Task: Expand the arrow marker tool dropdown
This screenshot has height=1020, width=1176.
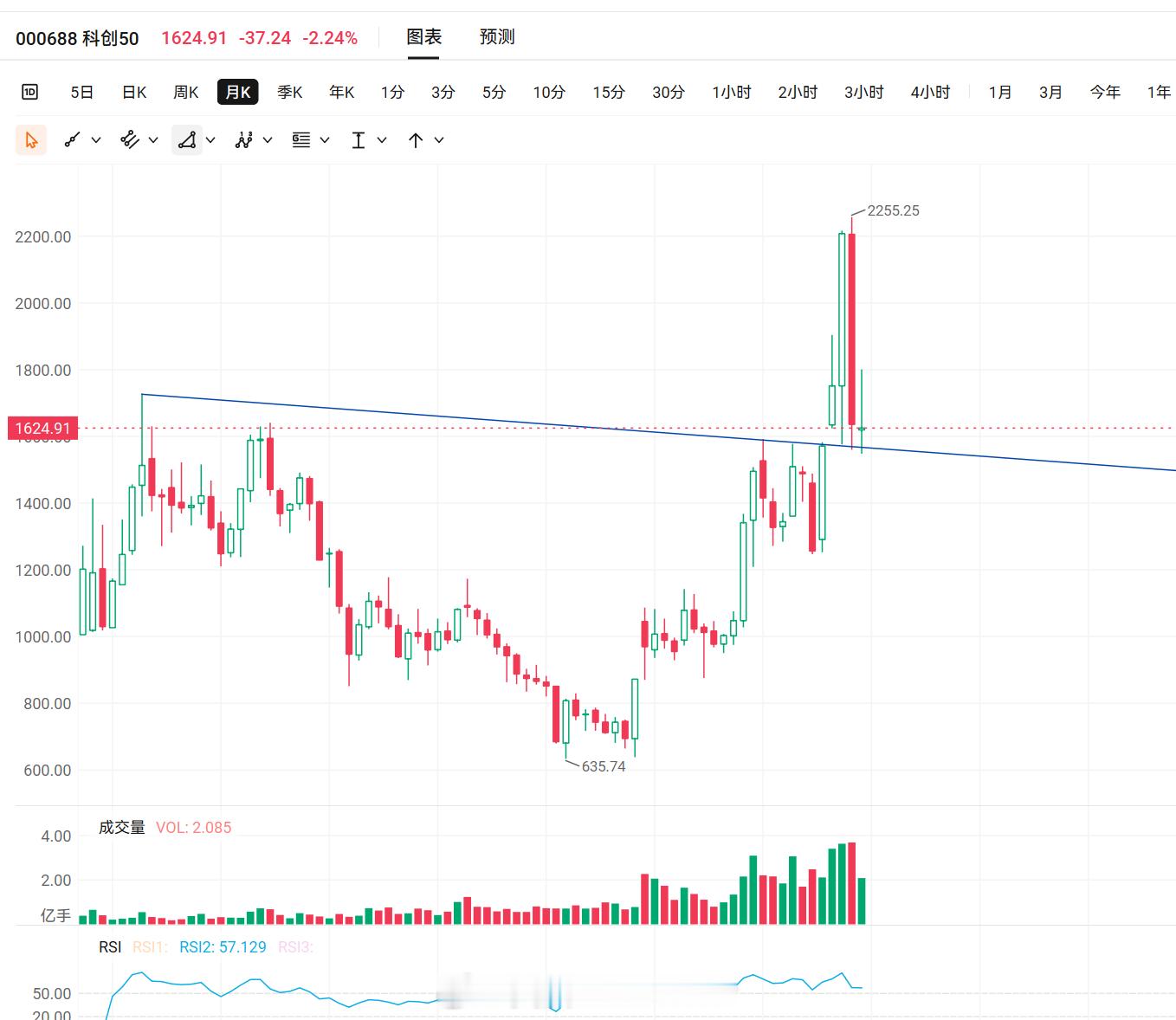Action: point(439,139)
